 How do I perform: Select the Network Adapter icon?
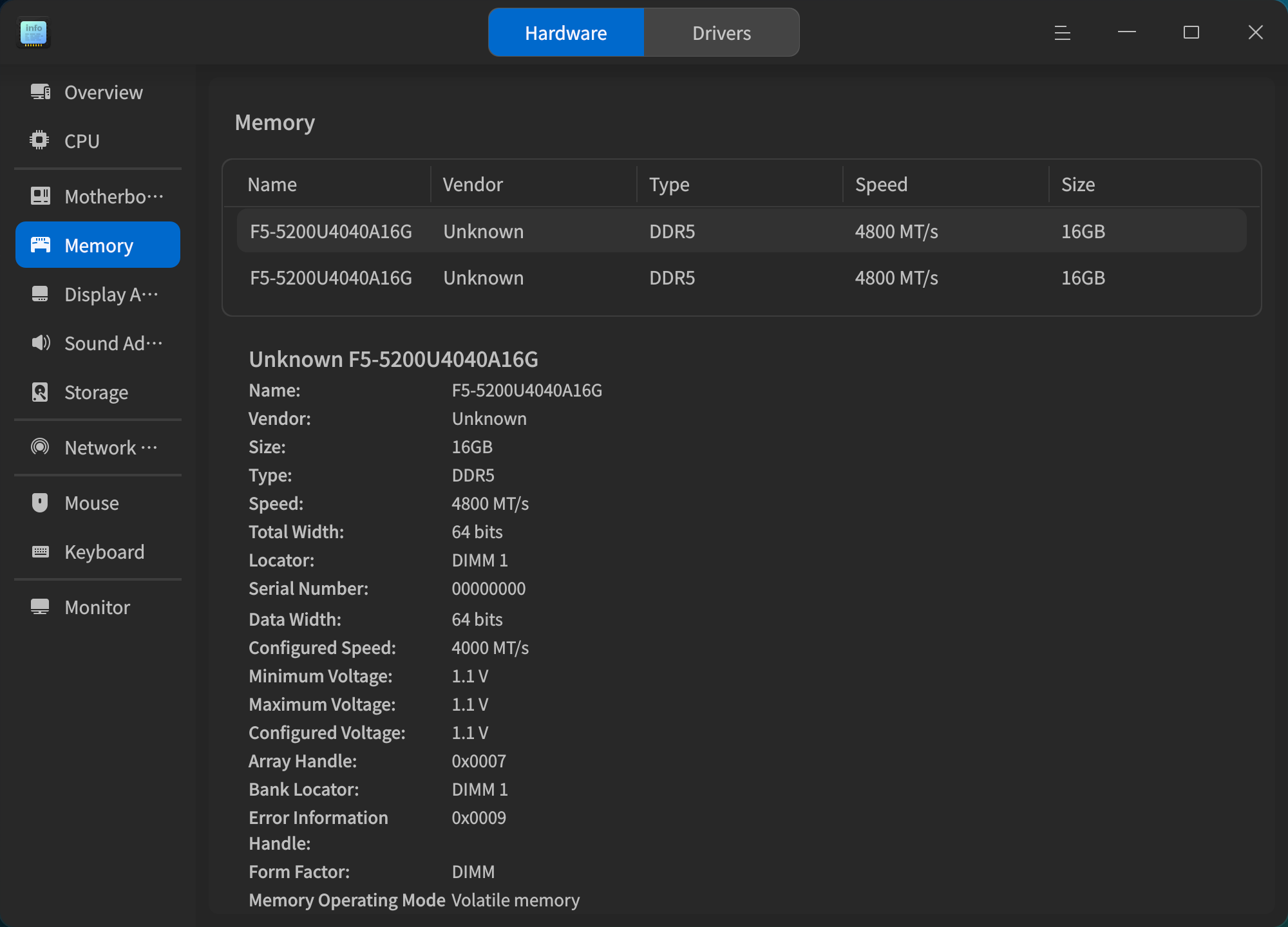coord(40,447)
